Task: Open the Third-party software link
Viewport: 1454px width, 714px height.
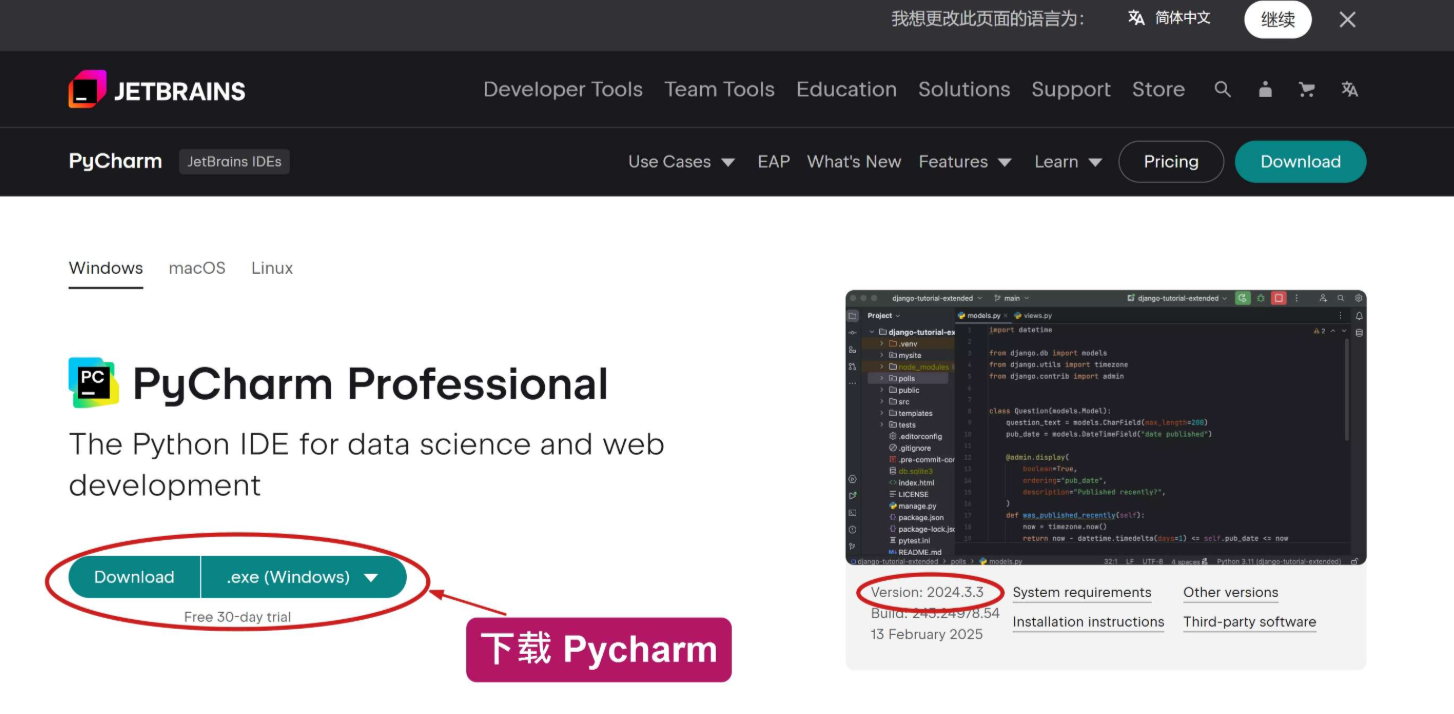Action: [1250, 622]
